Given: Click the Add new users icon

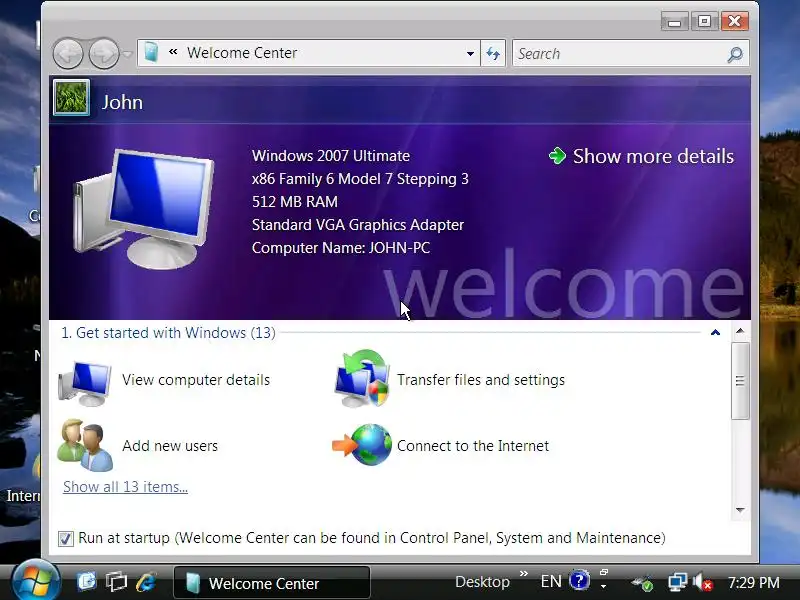Looking at the screenshot, I should [85, 445].
